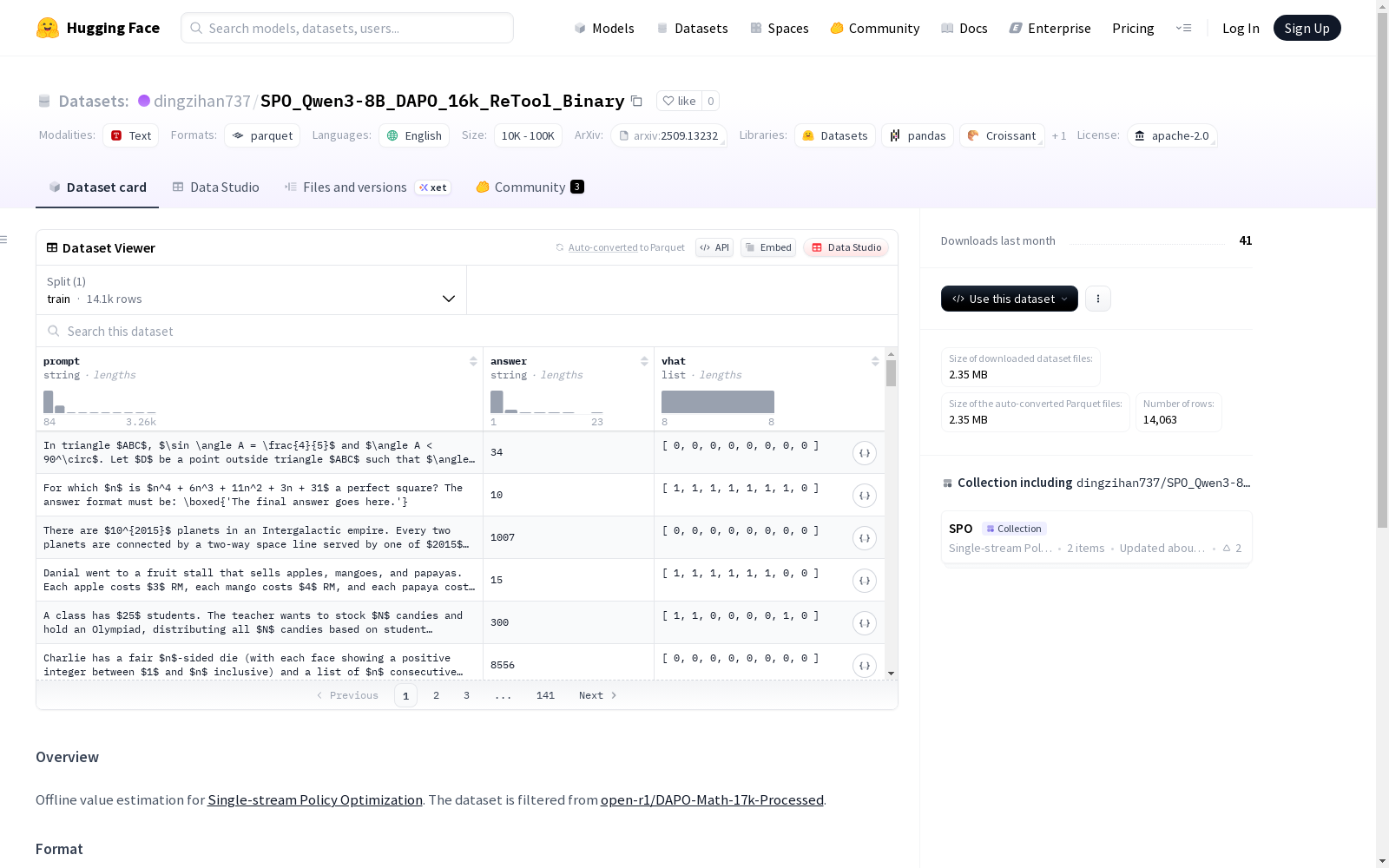Click the prompt lengths histogram bar
This screenshot has height=868, width=1389.
[x=48, y=402]
